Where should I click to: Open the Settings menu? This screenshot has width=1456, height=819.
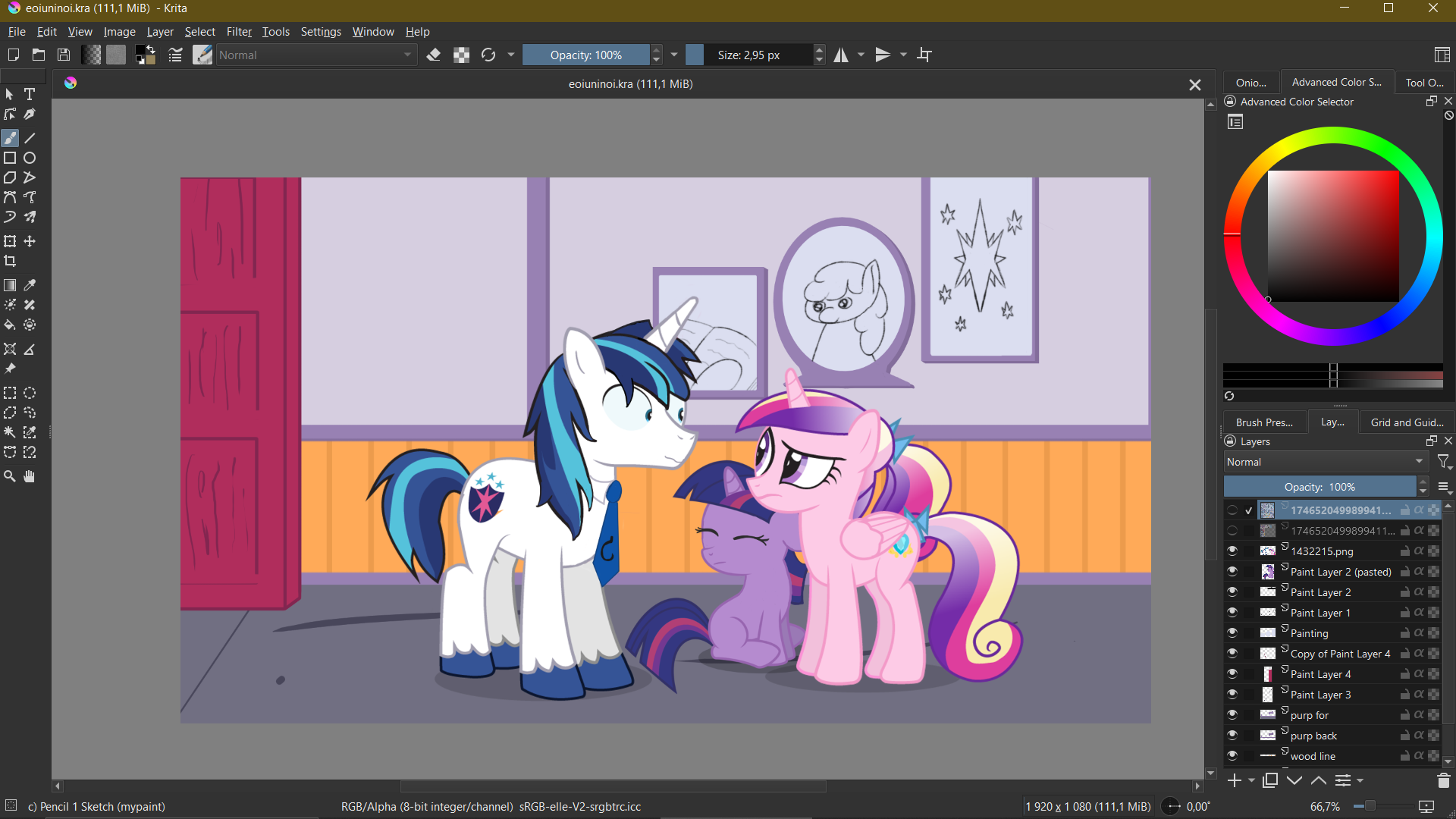coord(321,32)
